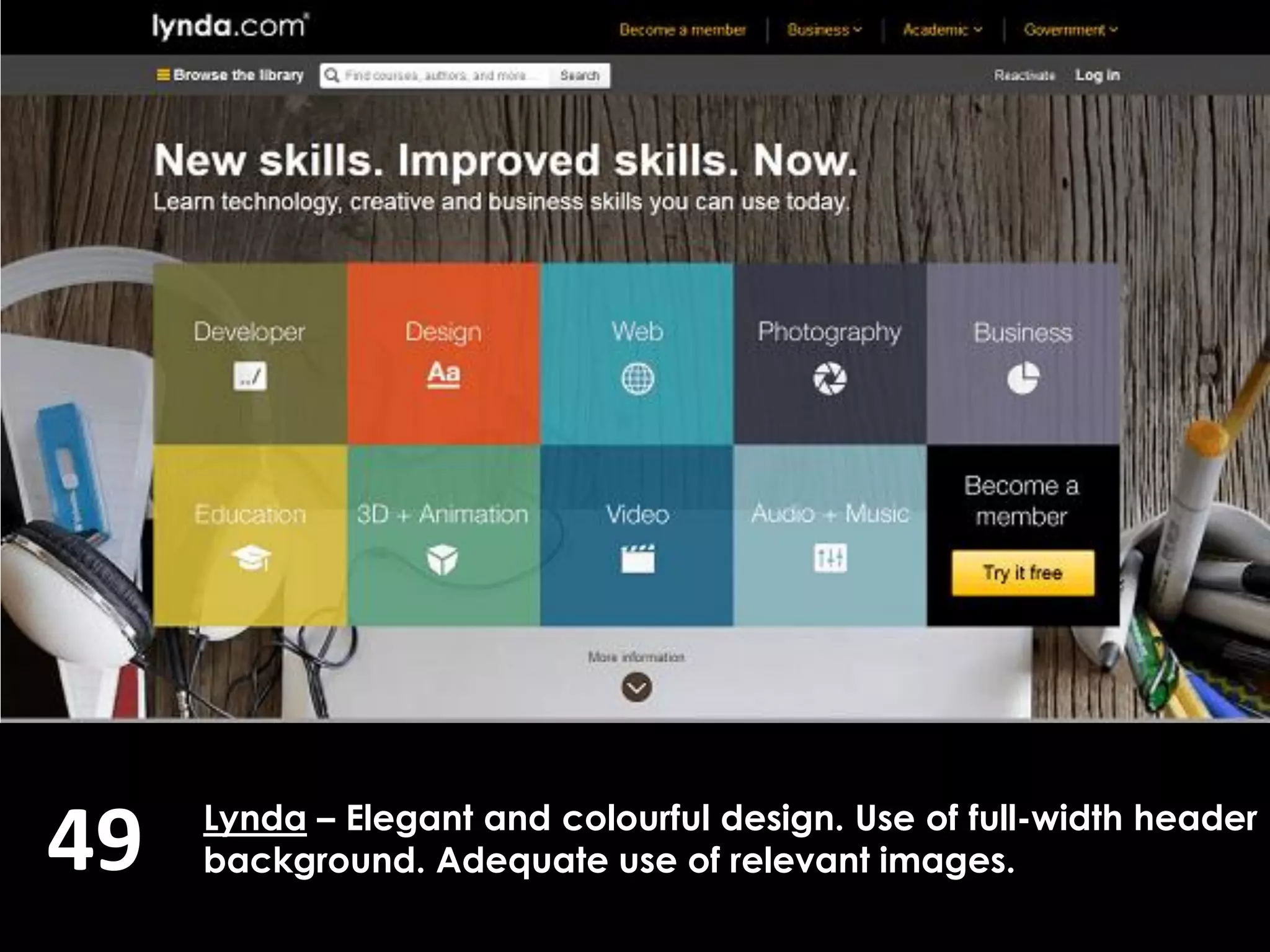
Task: Click the magnifier icon in the search box
Action: (332, 75)
